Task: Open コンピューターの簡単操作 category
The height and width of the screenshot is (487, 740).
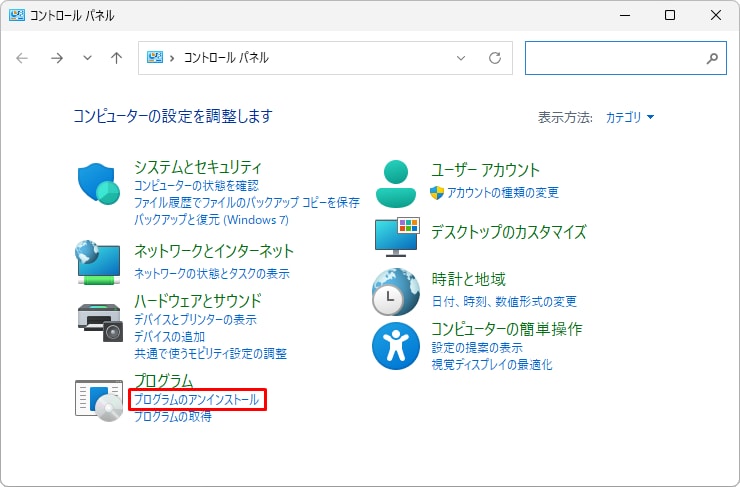Action: 507,329
